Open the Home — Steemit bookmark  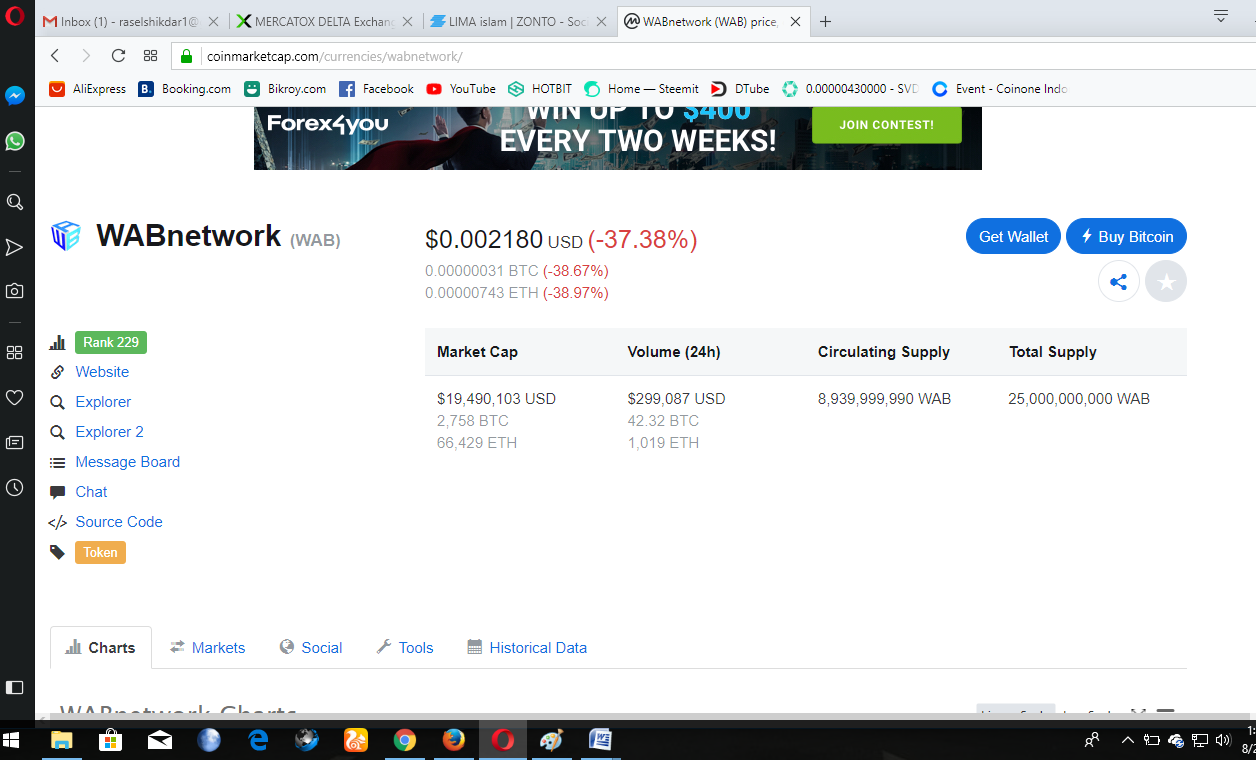point(642,89)
